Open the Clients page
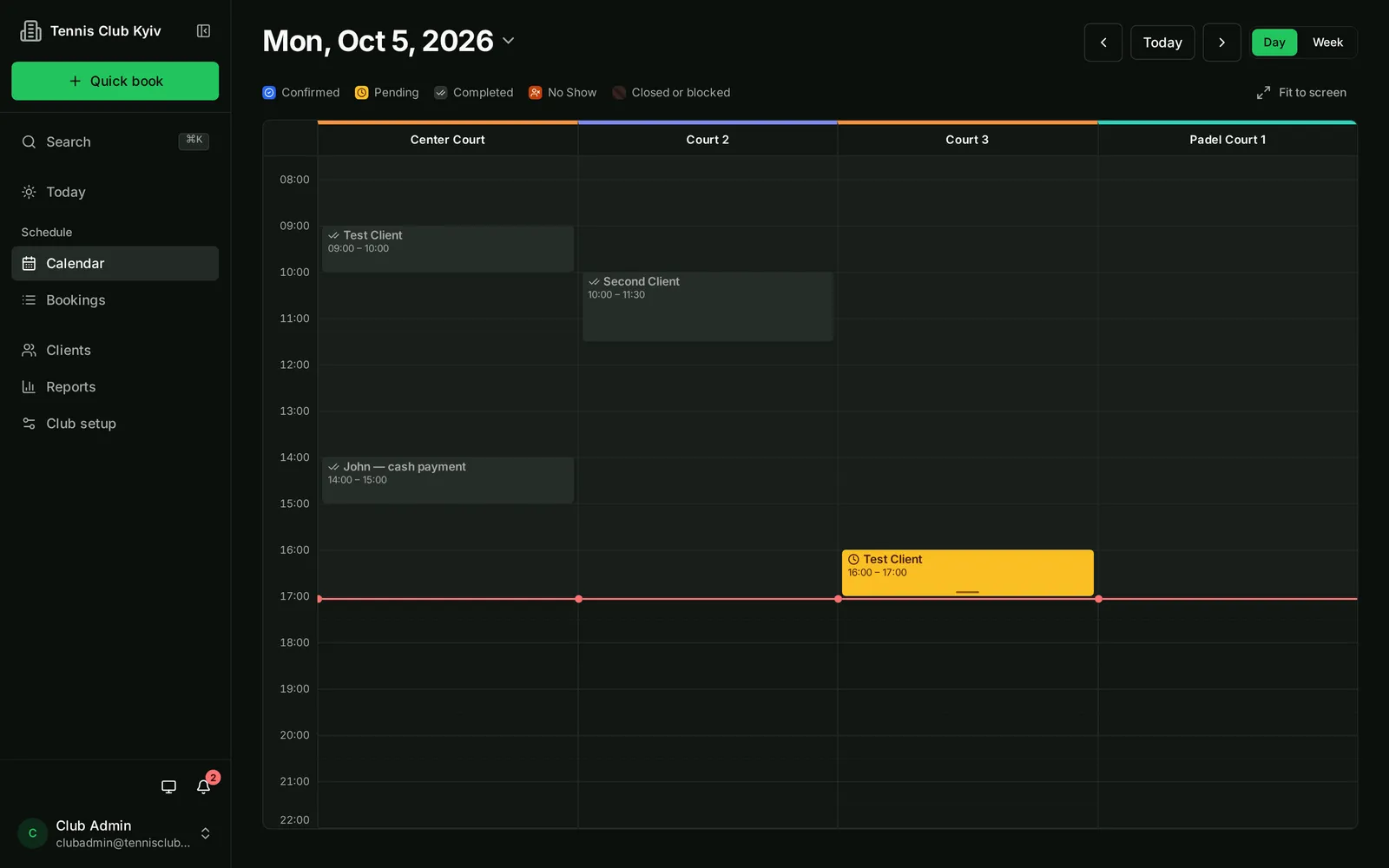 (x=115, y=351)
